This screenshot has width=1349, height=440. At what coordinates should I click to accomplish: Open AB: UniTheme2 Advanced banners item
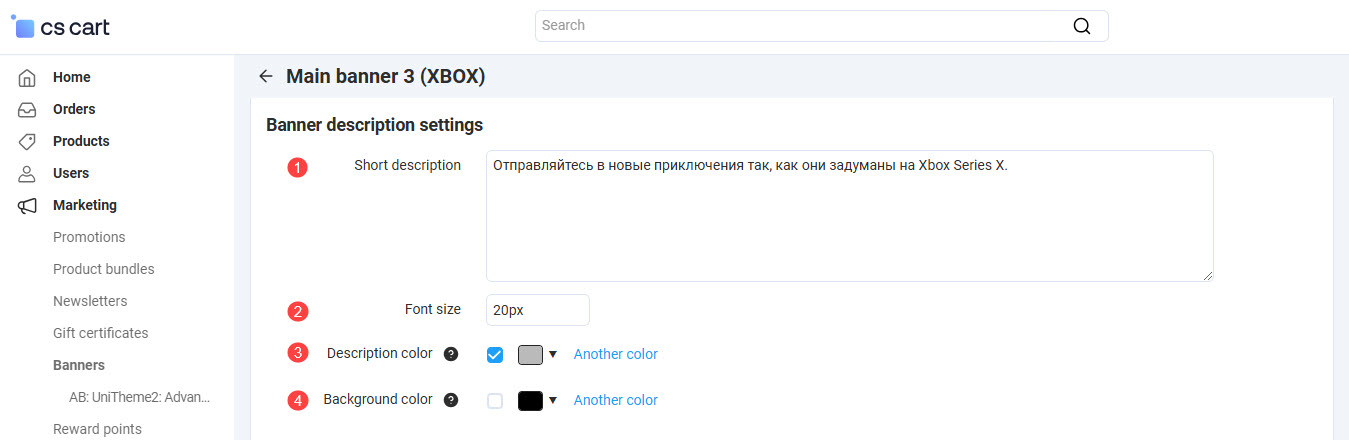point(140,397)
